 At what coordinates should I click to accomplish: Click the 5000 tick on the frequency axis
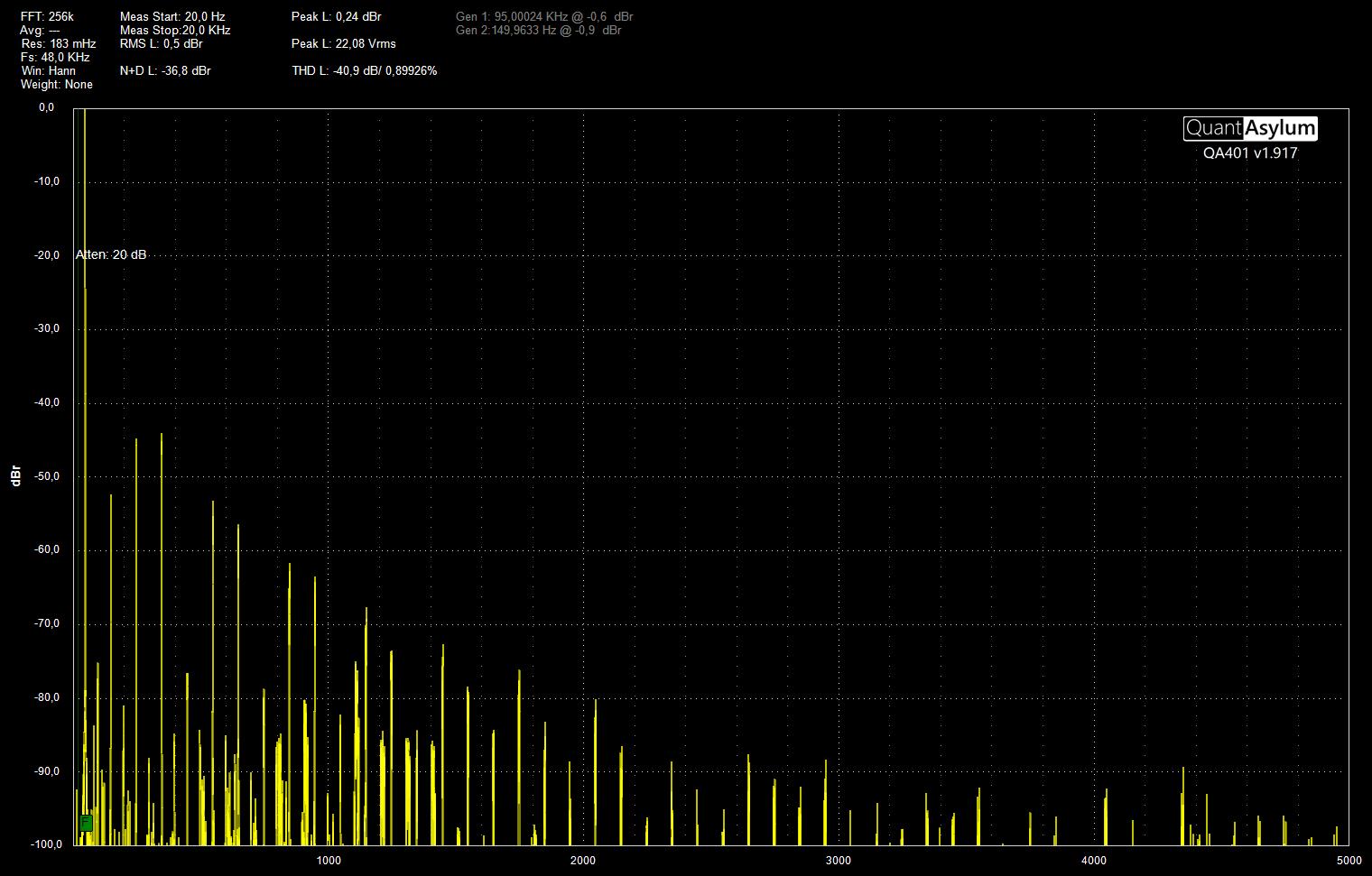(1349, 860)
